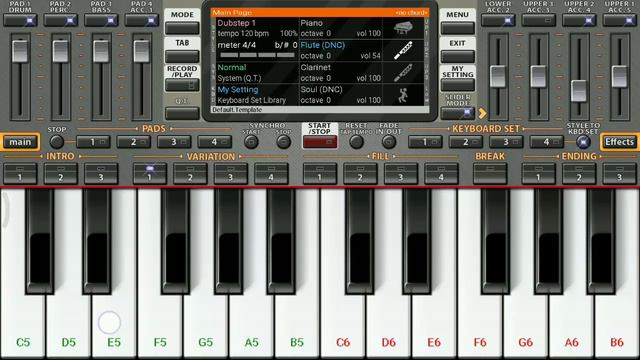
Task: Toggle the UPPER 1 ACC.5 mute button
Action: pos(619,20)
